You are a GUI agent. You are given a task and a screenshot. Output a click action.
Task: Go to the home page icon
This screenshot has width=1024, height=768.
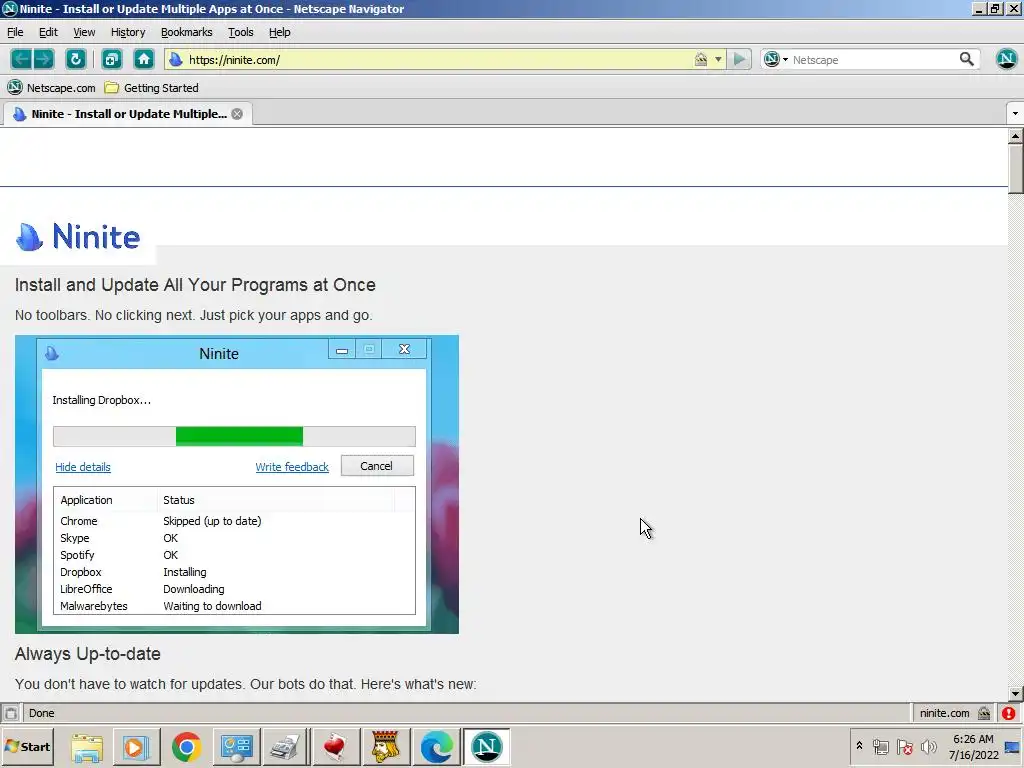[x=144, y=59]
